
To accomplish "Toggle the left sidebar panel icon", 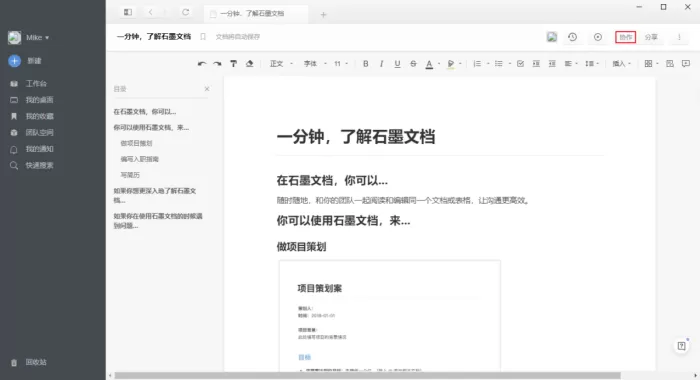I will 128,13.
